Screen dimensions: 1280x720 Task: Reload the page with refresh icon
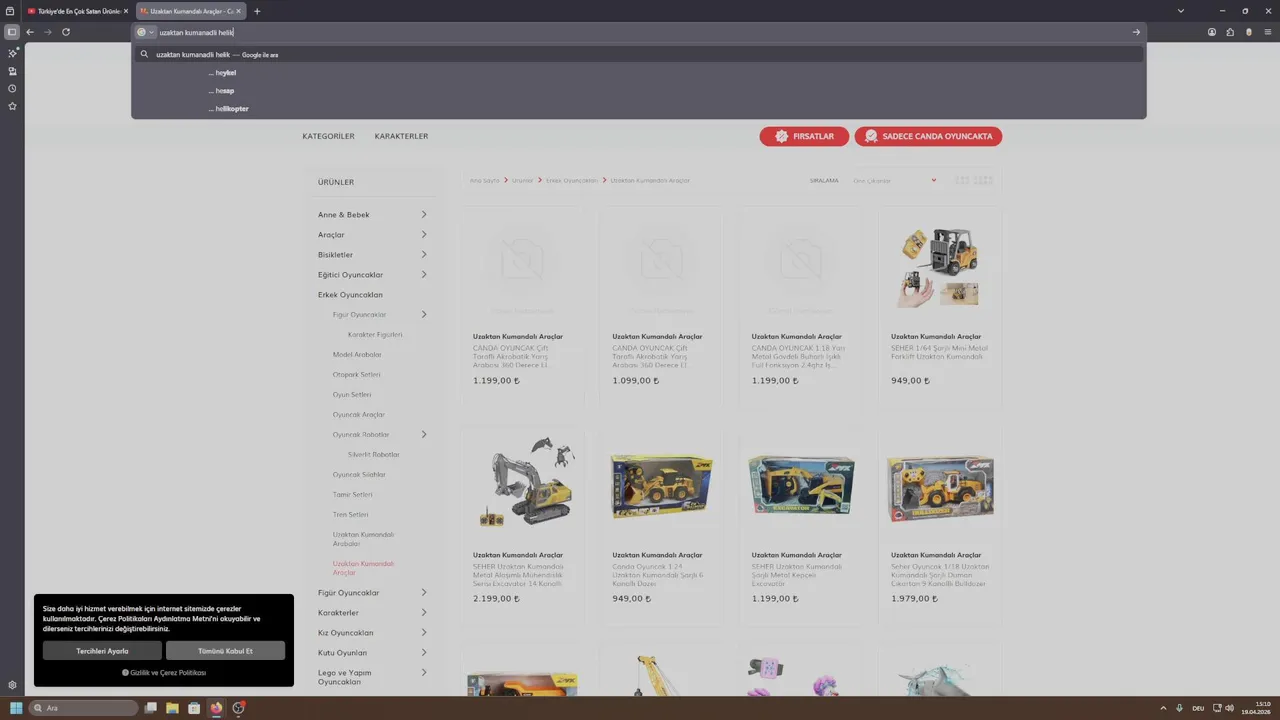pyautogui.click(x=66, y=32)
